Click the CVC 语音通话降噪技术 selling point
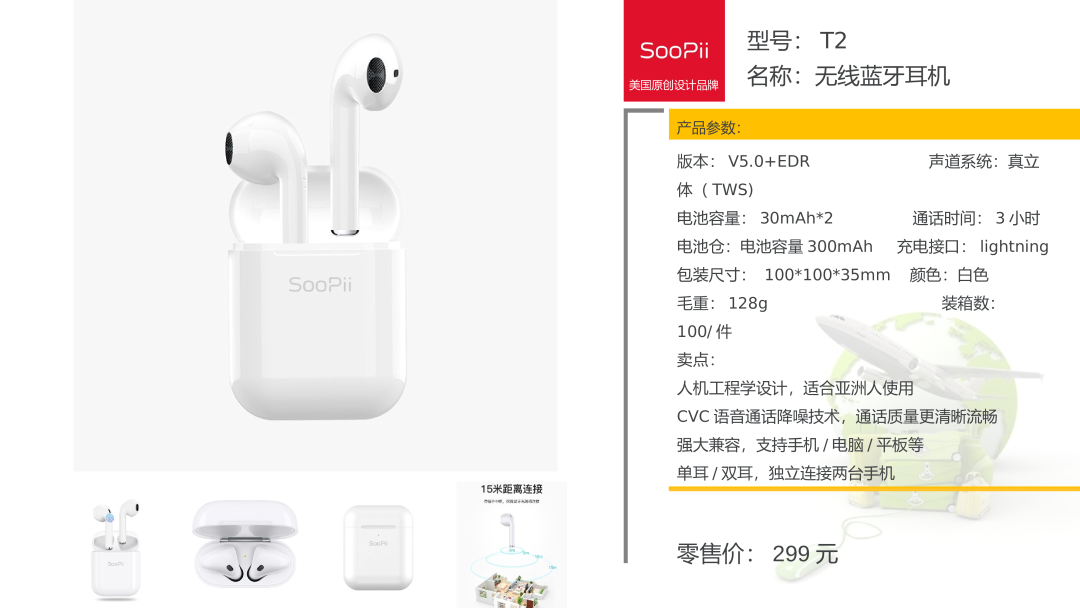Image resolution: width=1080 pixels, height=608 pixels. point(837,417)
